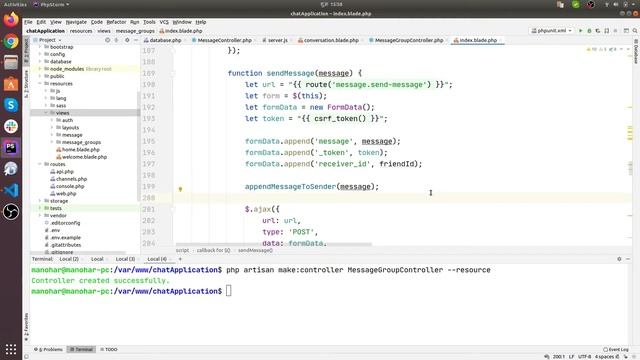Click the green Run button in toolbar
The width and height of the screenshot is (640, 360).
[x=580, y=31]
